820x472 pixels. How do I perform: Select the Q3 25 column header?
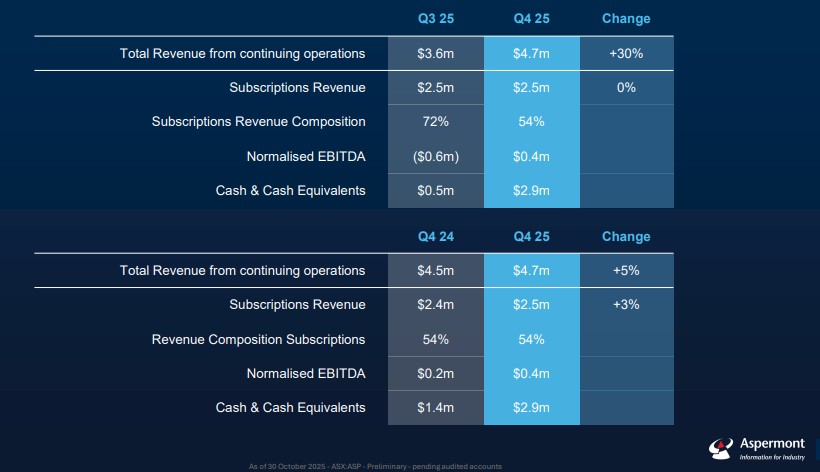[435, 19]
